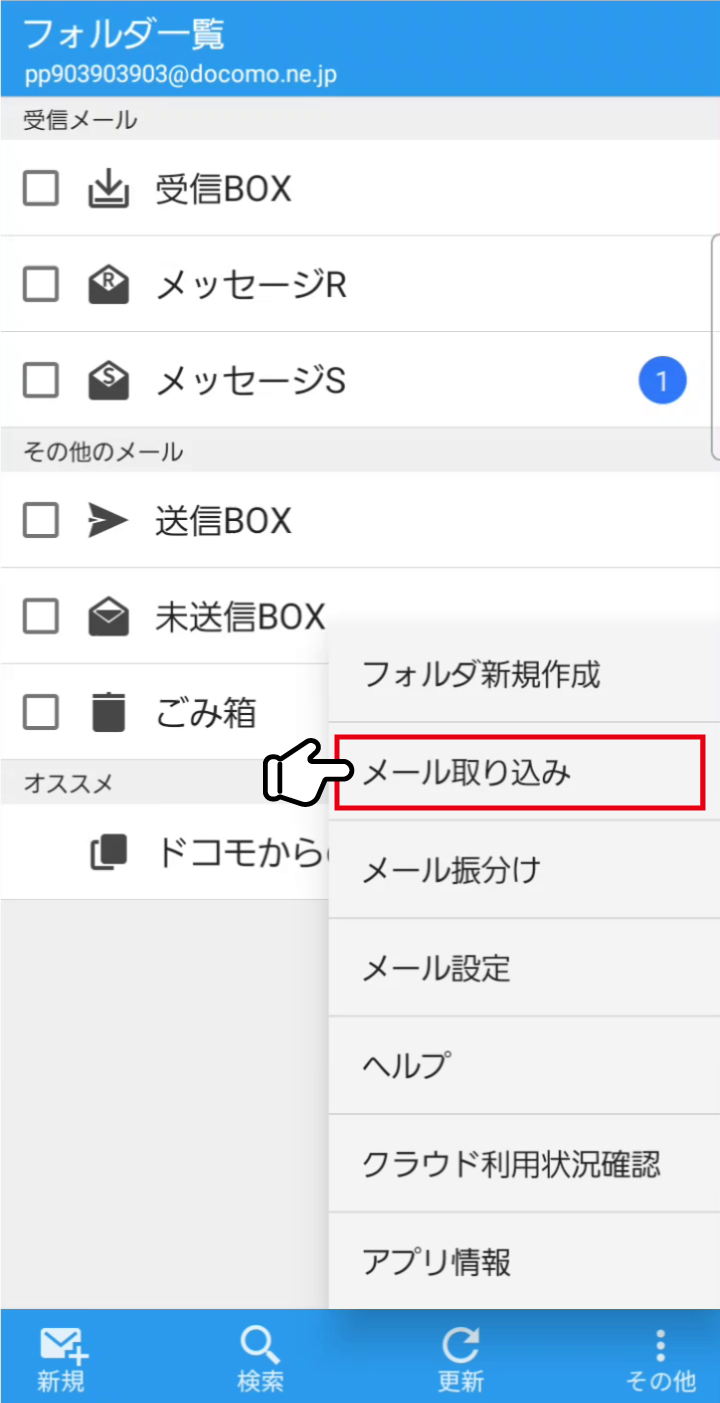Open メール設定 from the menu

tap(524, 968)
